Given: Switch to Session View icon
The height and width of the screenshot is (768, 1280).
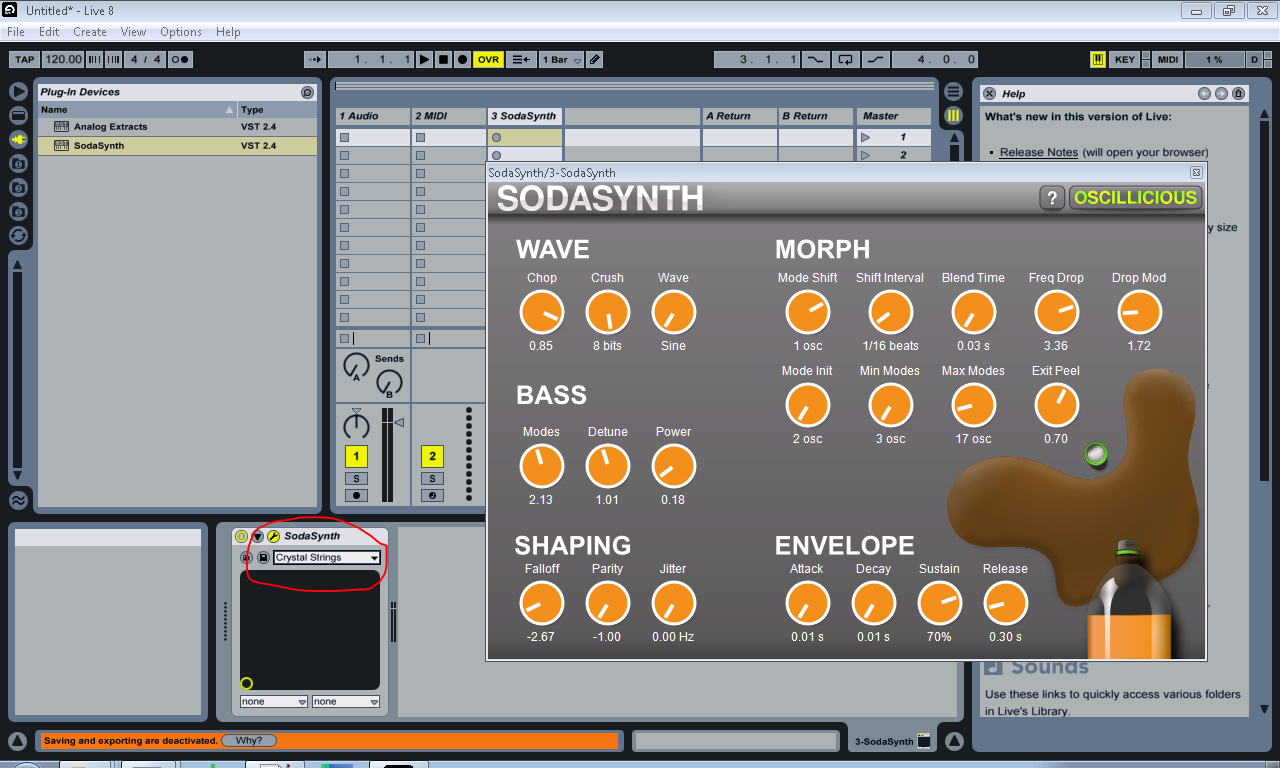Looking at the screenshot, I should click(x=953, y=116).
